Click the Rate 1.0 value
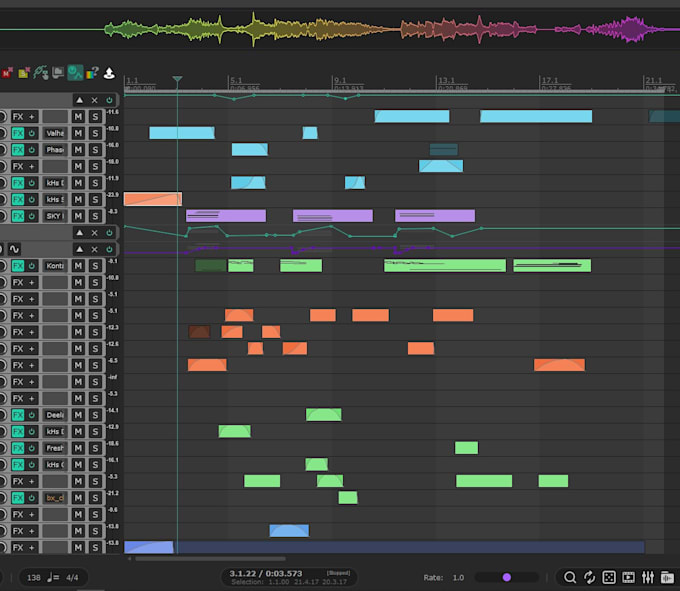This screenshot has height=591, width=680. (458, 578)
